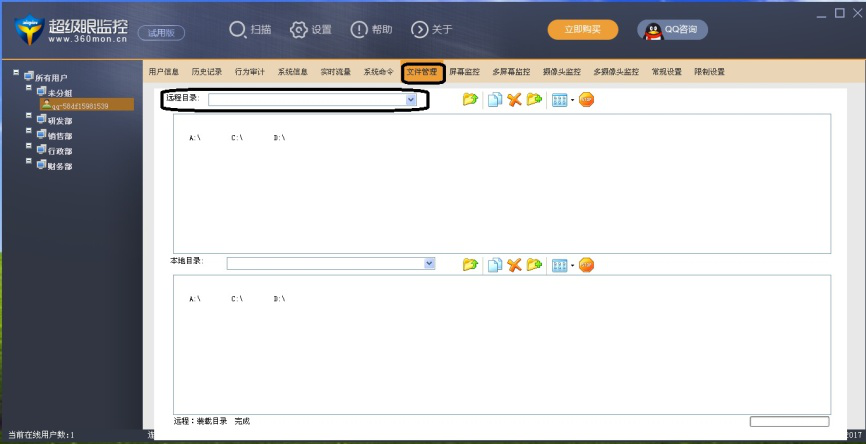Click local toolbar copy files icon
866x444 pixels.
point(495,265)
